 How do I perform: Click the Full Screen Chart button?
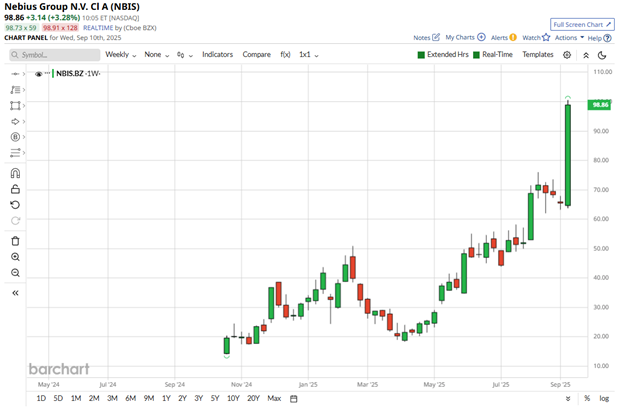[584, 23]
